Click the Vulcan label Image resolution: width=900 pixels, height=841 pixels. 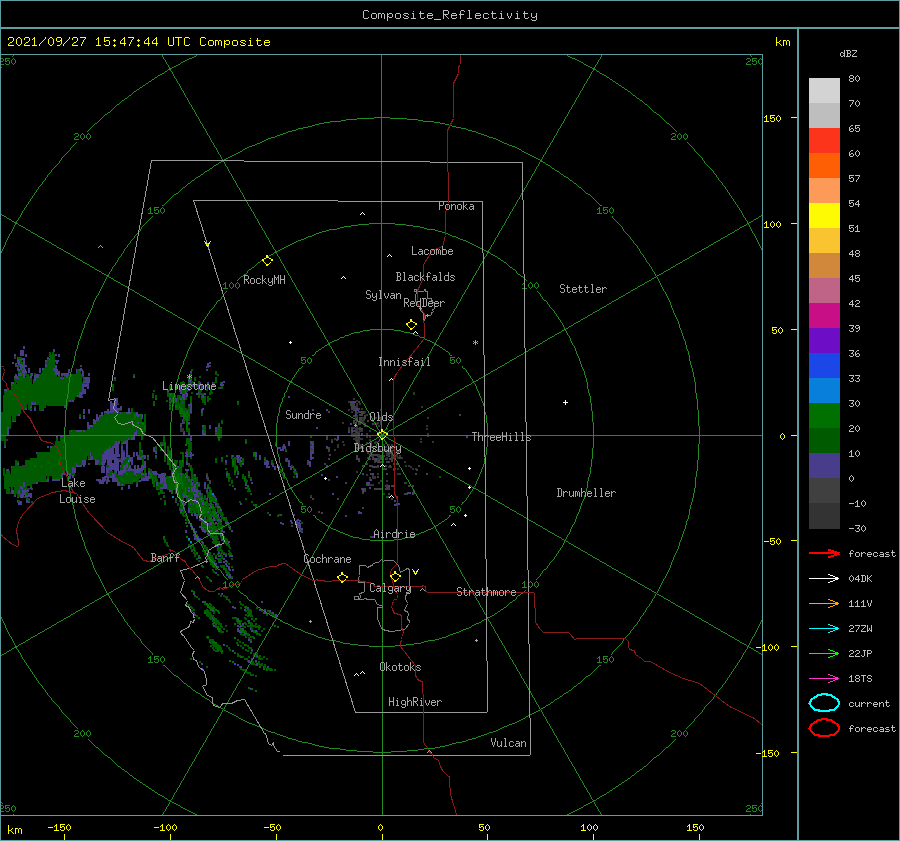[508, 743]
